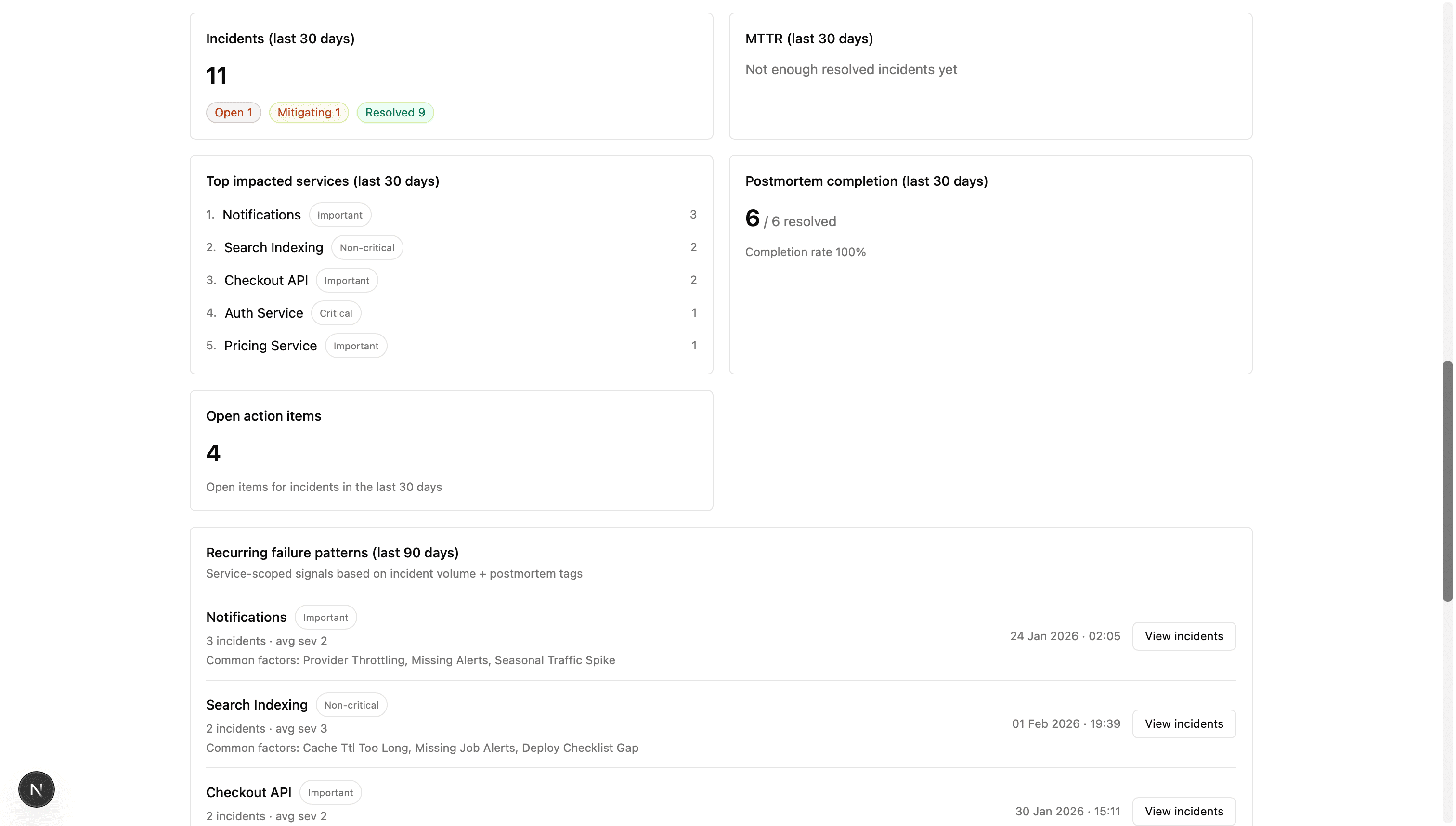View incidents for Checkout API pattern

click(x=1183, y=811)
